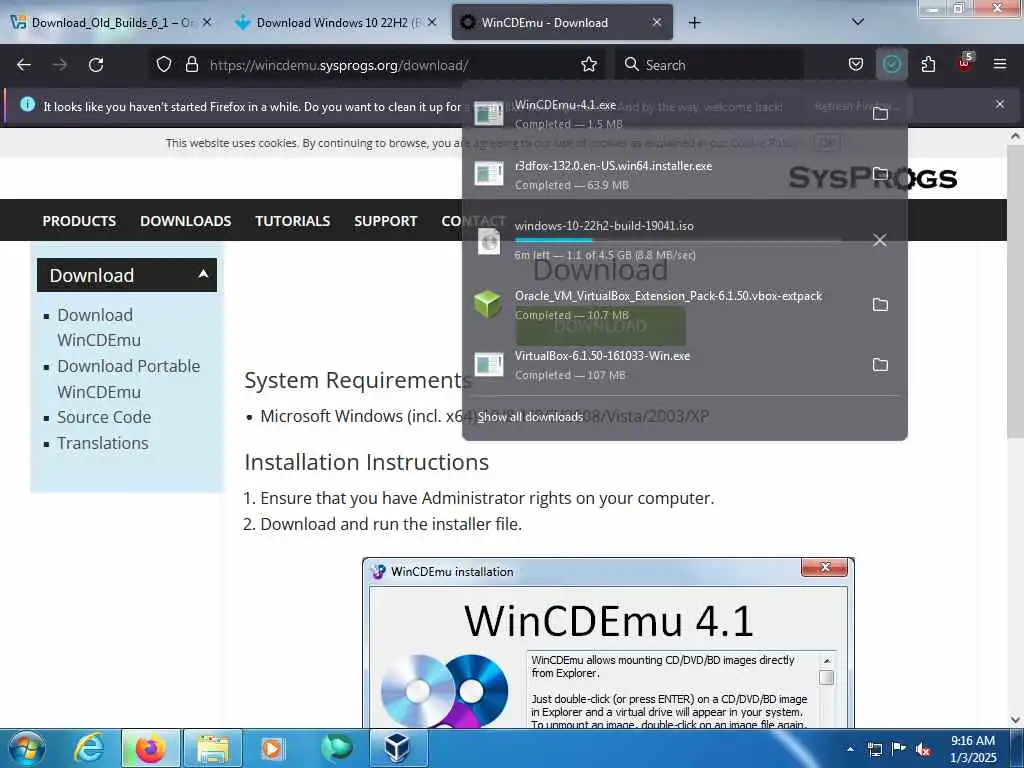Viewport: 1024px width, 768px height.
Task: Click the Search box in toolbar
Action: click(x=709, y=65)
